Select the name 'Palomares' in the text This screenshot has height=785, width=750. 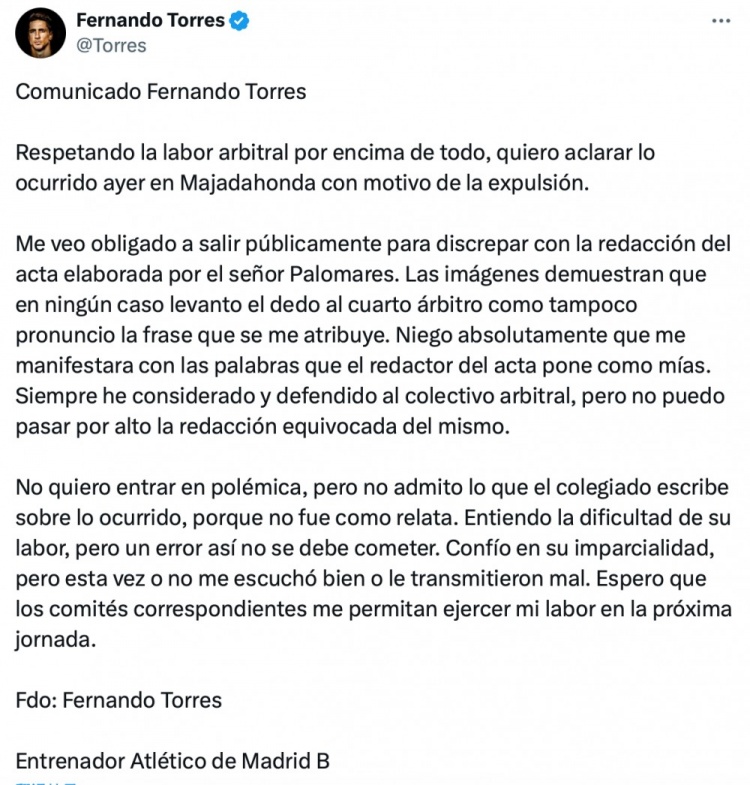coord(344,274)
